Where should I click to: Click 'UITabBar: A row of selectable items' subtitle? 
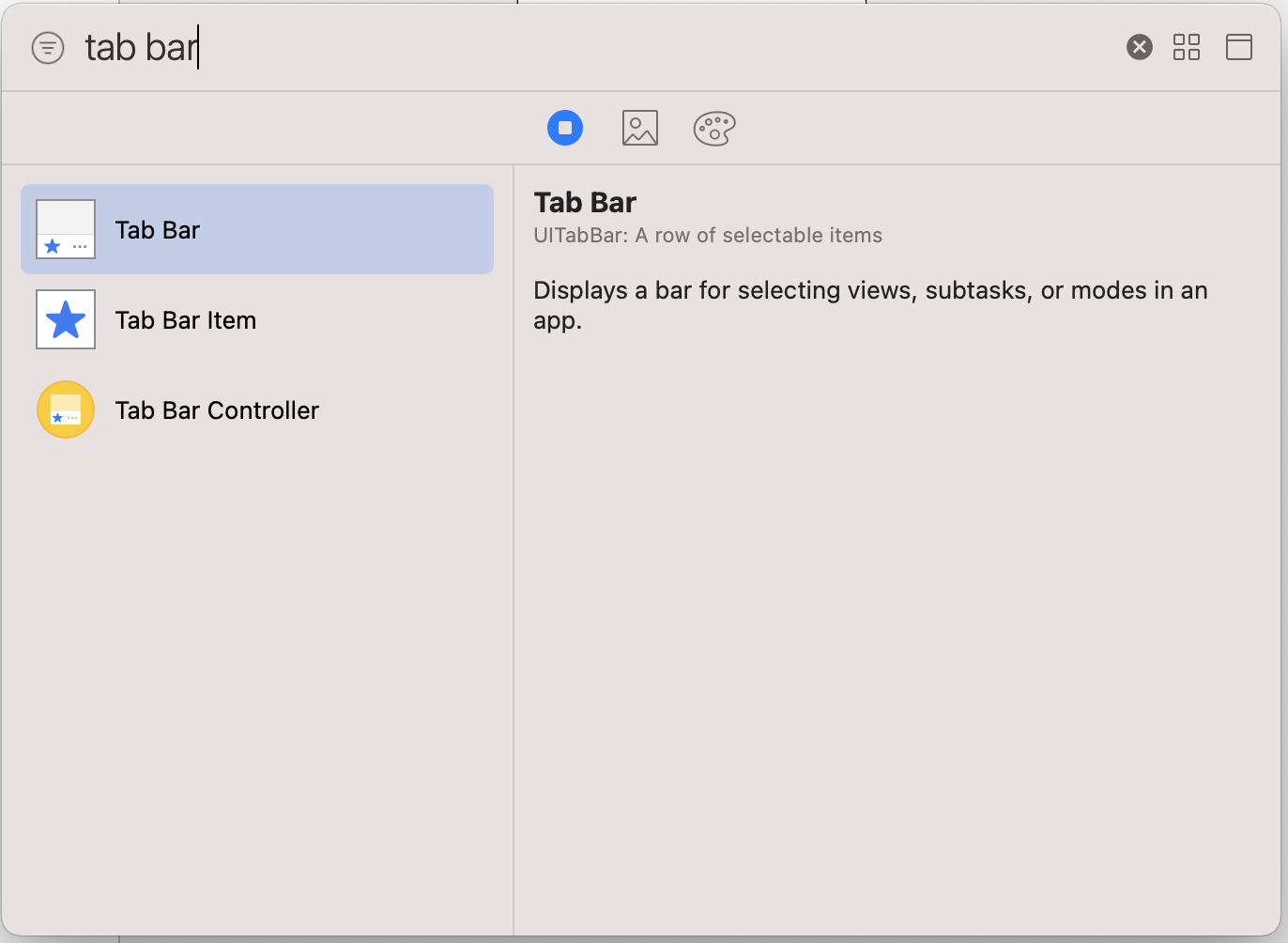[708, 235]
